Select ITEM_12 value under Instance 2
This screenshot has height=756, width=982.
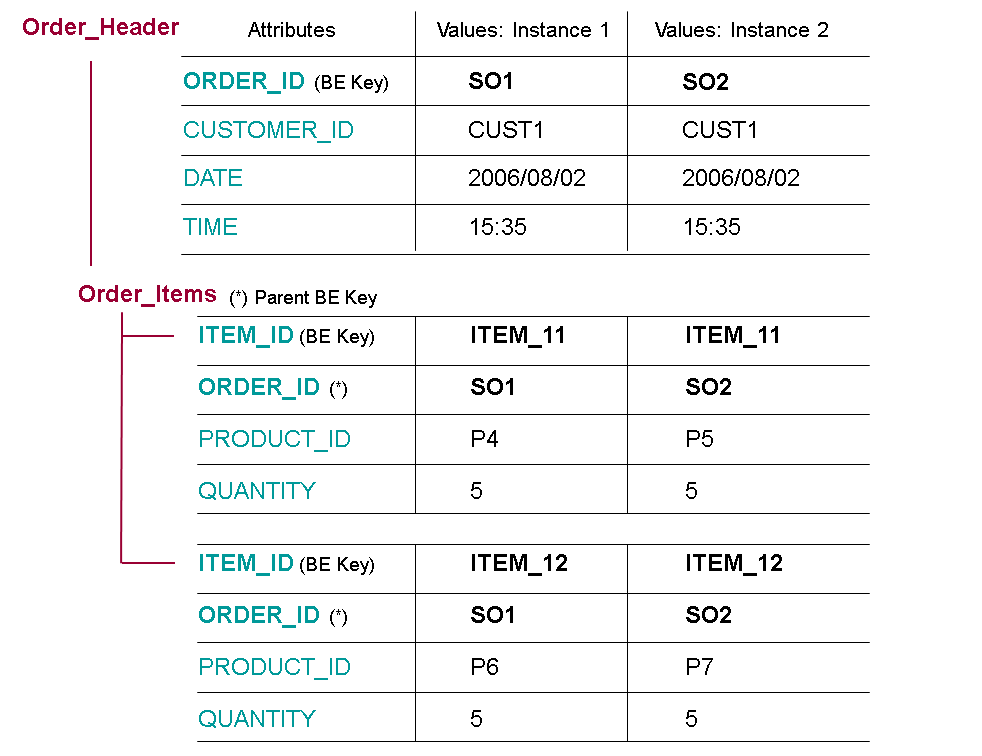[x=733, y=564]
